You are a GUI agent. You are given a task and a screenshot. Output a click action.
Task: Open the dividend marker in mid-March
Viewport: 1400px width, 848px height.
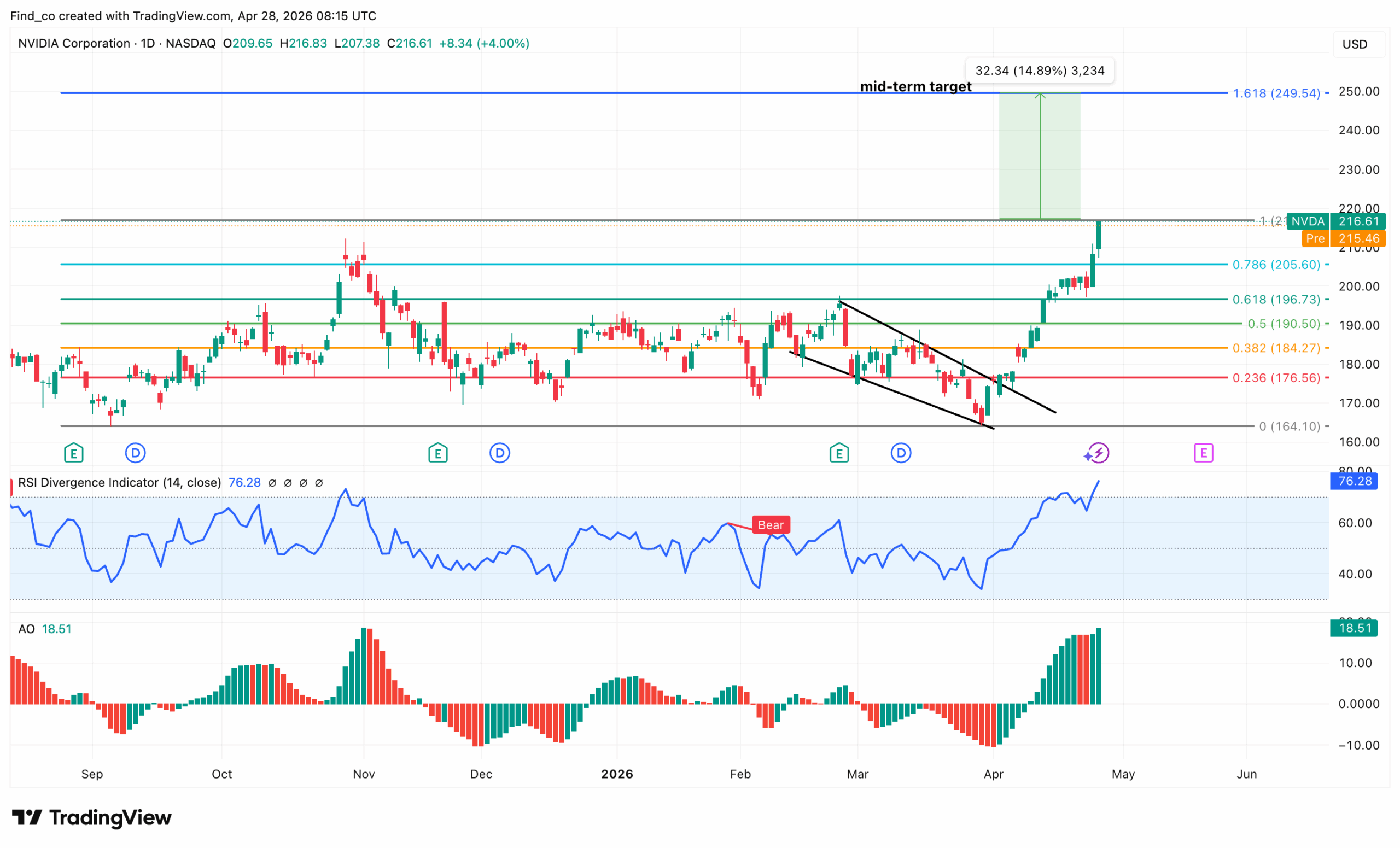tap(901, 453)
